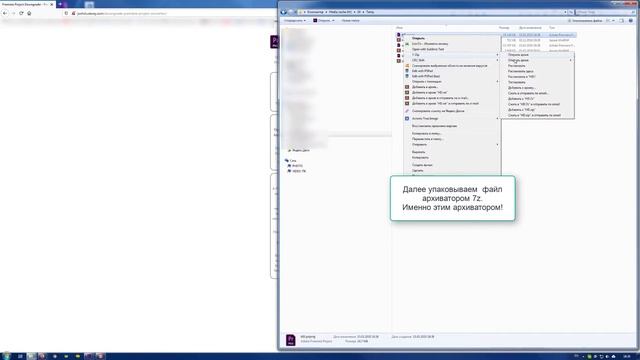Click the Acronis True Image icon in context menu
Viewport: 640px width, 360px height.
click(407, 118)
